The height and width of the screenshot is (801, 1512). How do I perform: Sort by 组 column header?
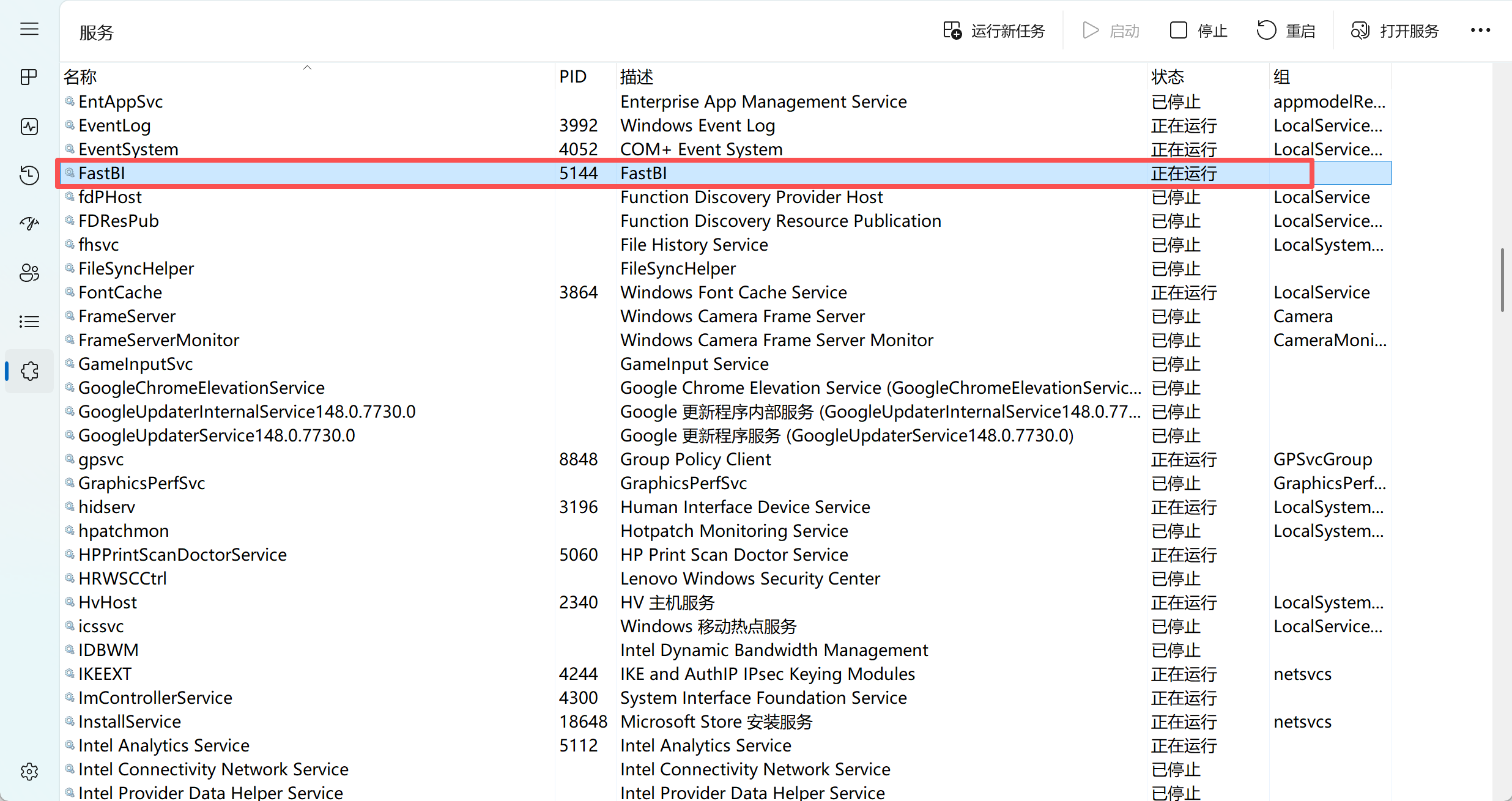coord(1330,76)
